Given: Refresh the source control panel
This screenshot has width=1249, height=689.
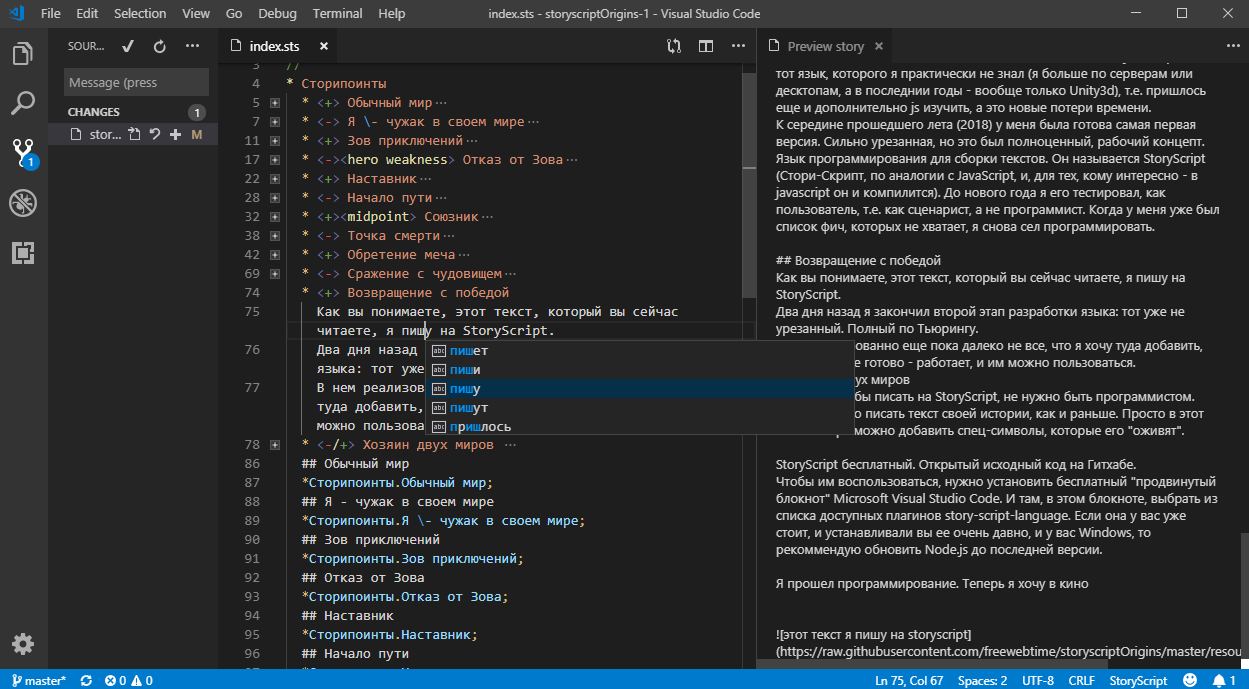Looking at the screenshot, I should point(159,46).
